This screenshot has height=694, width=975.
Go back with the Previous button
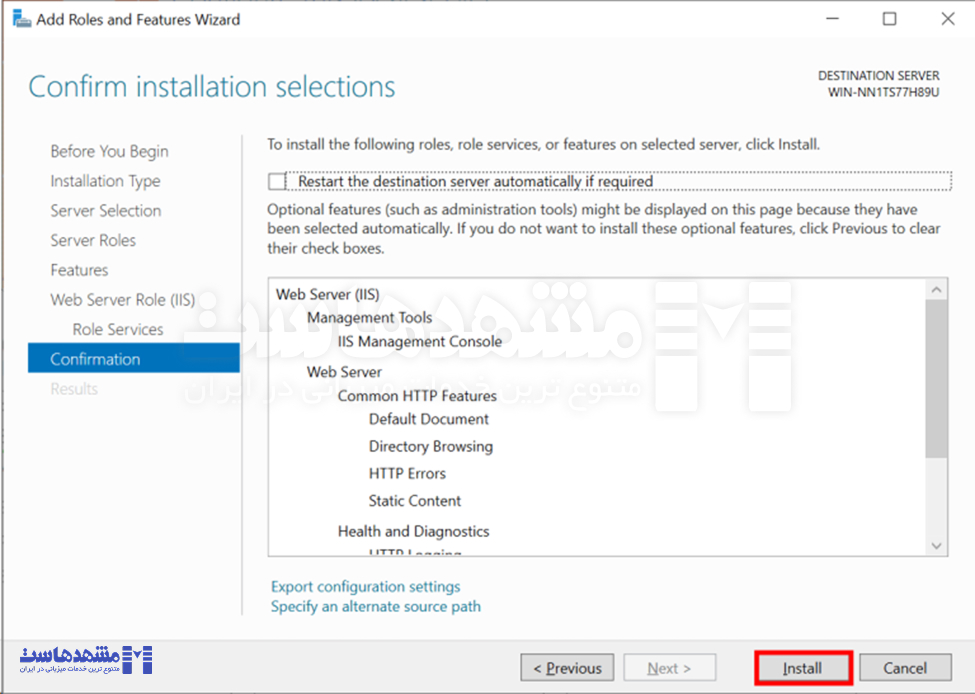tap(567, 668)
